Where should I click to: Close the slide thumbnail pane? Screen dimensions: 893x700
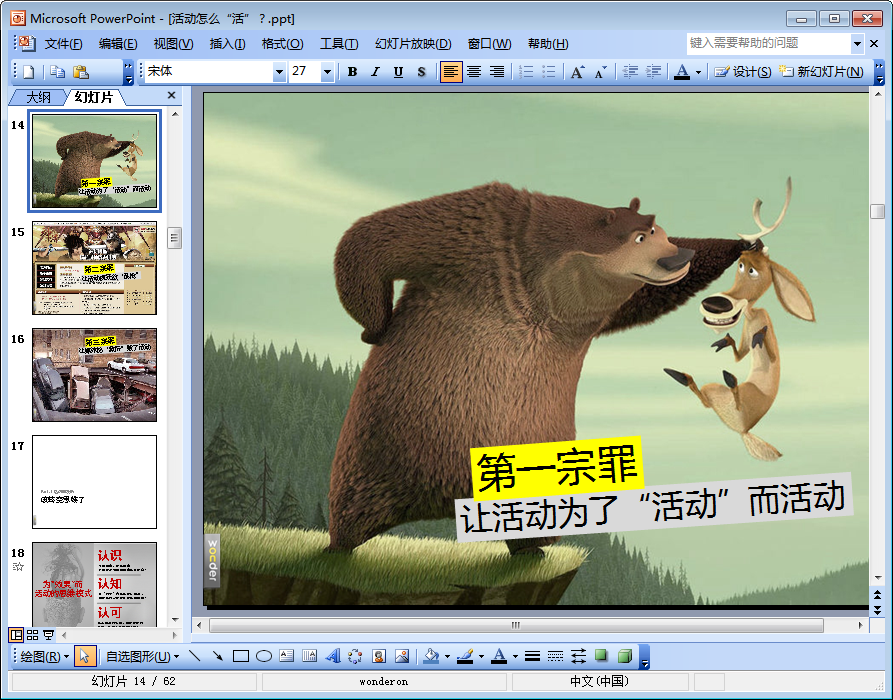(x=171, y=96)
